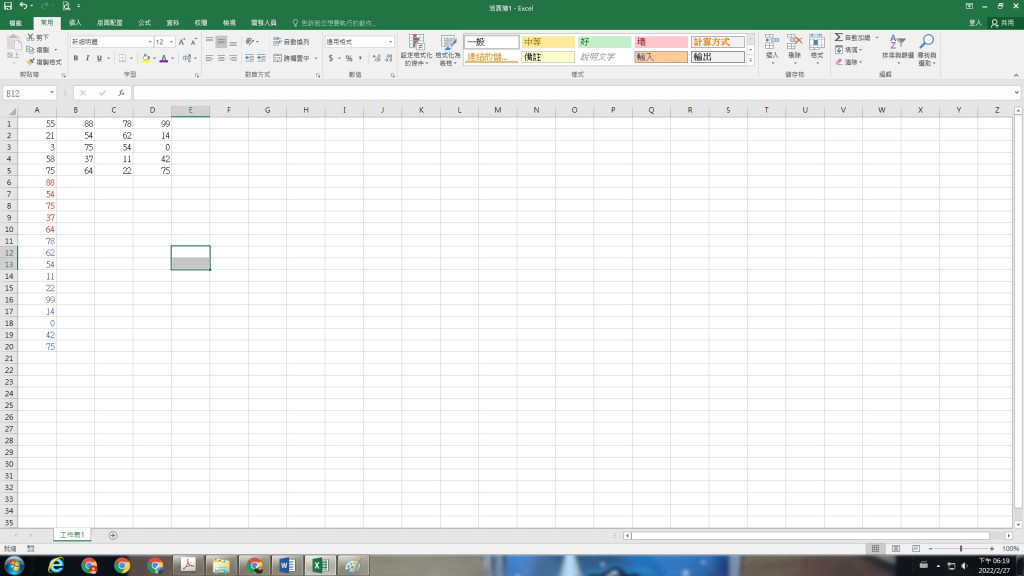The image size is (1024, 576).
Task: Switch to the Data (資料) tab
Action: click(172, 23)
